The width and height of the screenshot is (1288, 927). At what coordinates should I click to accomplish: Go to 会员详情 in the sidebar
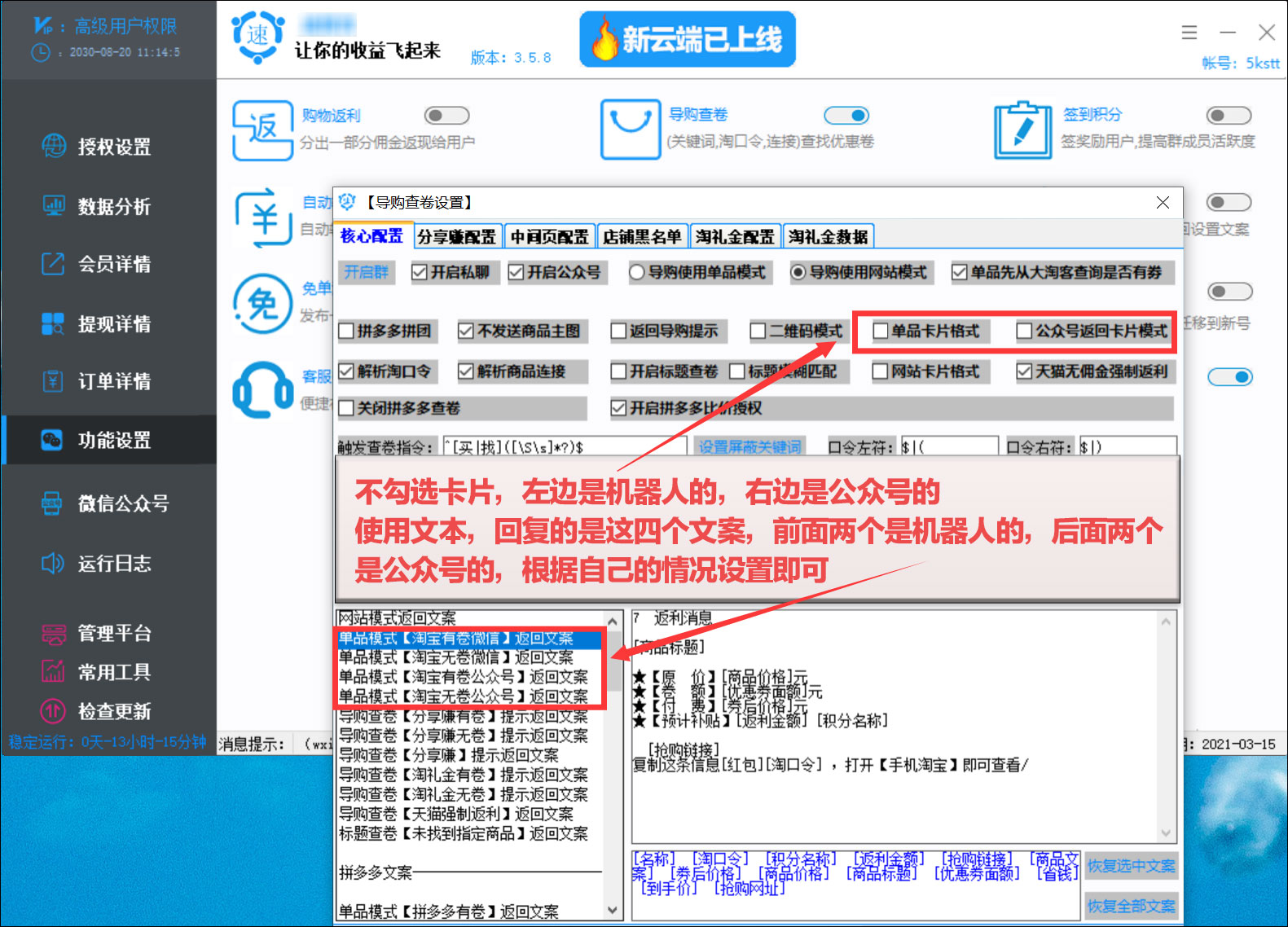tap(98, 264)
